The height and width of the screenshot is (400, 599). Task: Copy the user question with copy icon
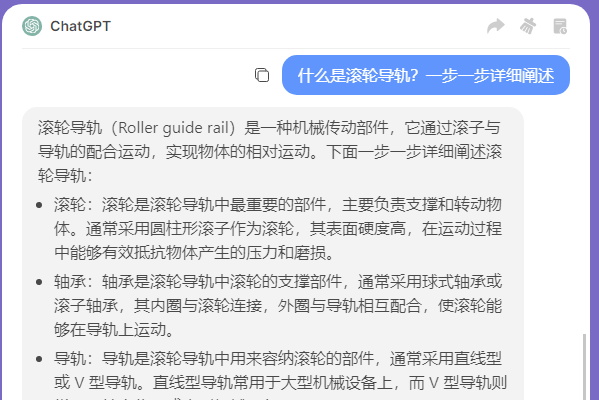[262, 75]
